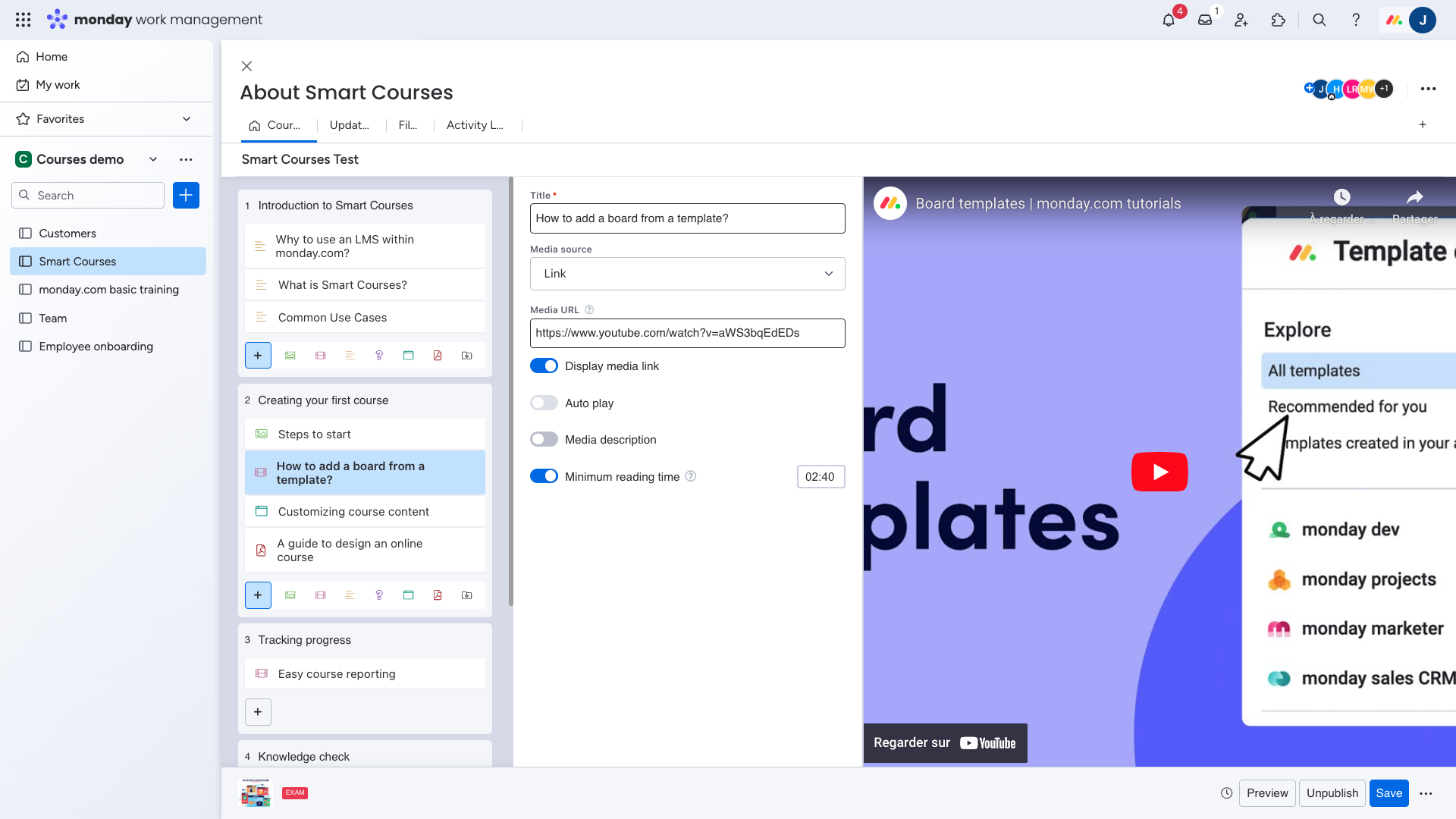Viewport: 1456px width, 819px height.
Task: Go to Home in sidebar
Action: coord(52,57)
